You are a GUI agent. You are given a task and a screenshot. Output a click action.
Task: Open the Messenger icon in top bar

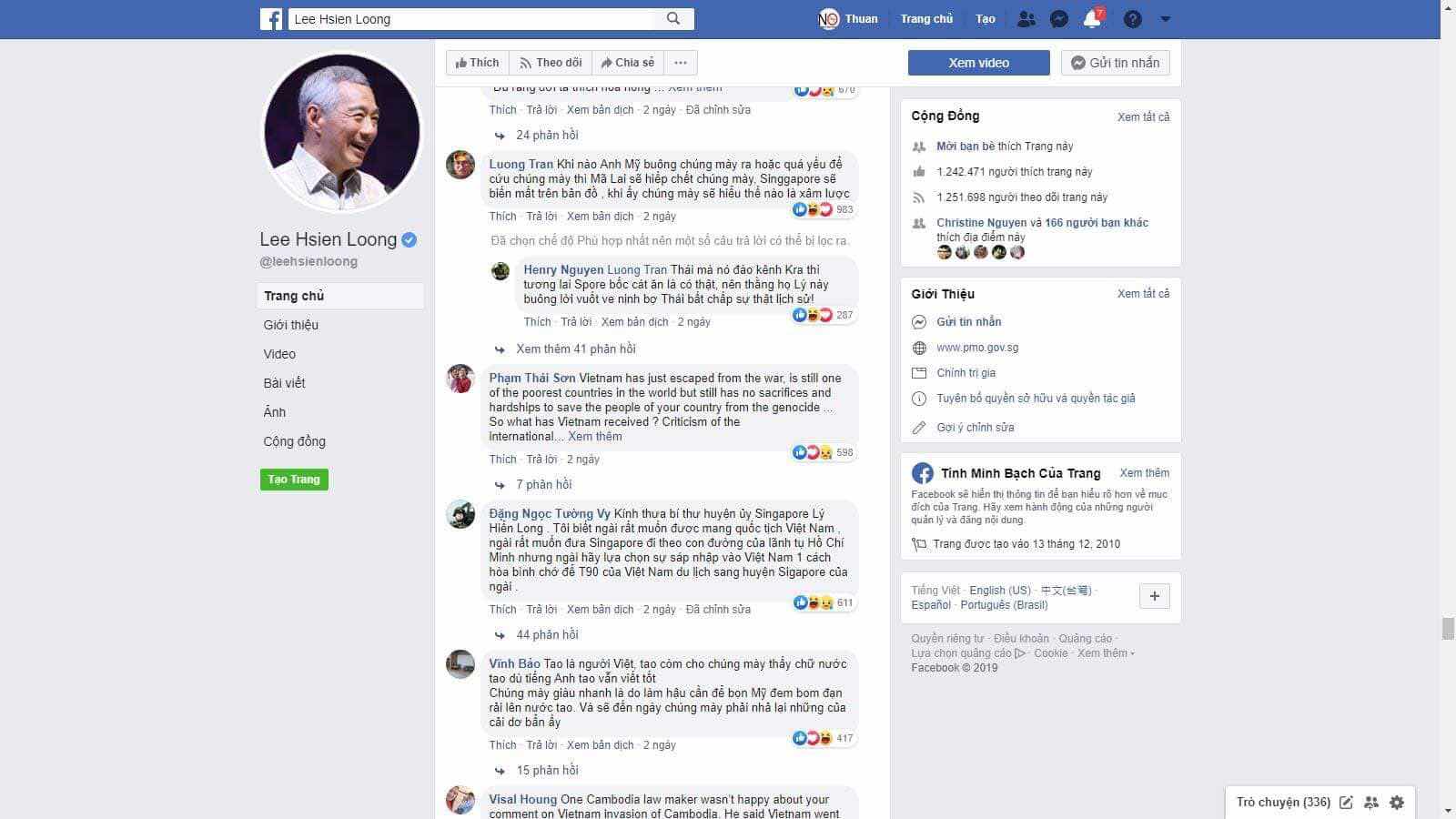click(1058, 18)
